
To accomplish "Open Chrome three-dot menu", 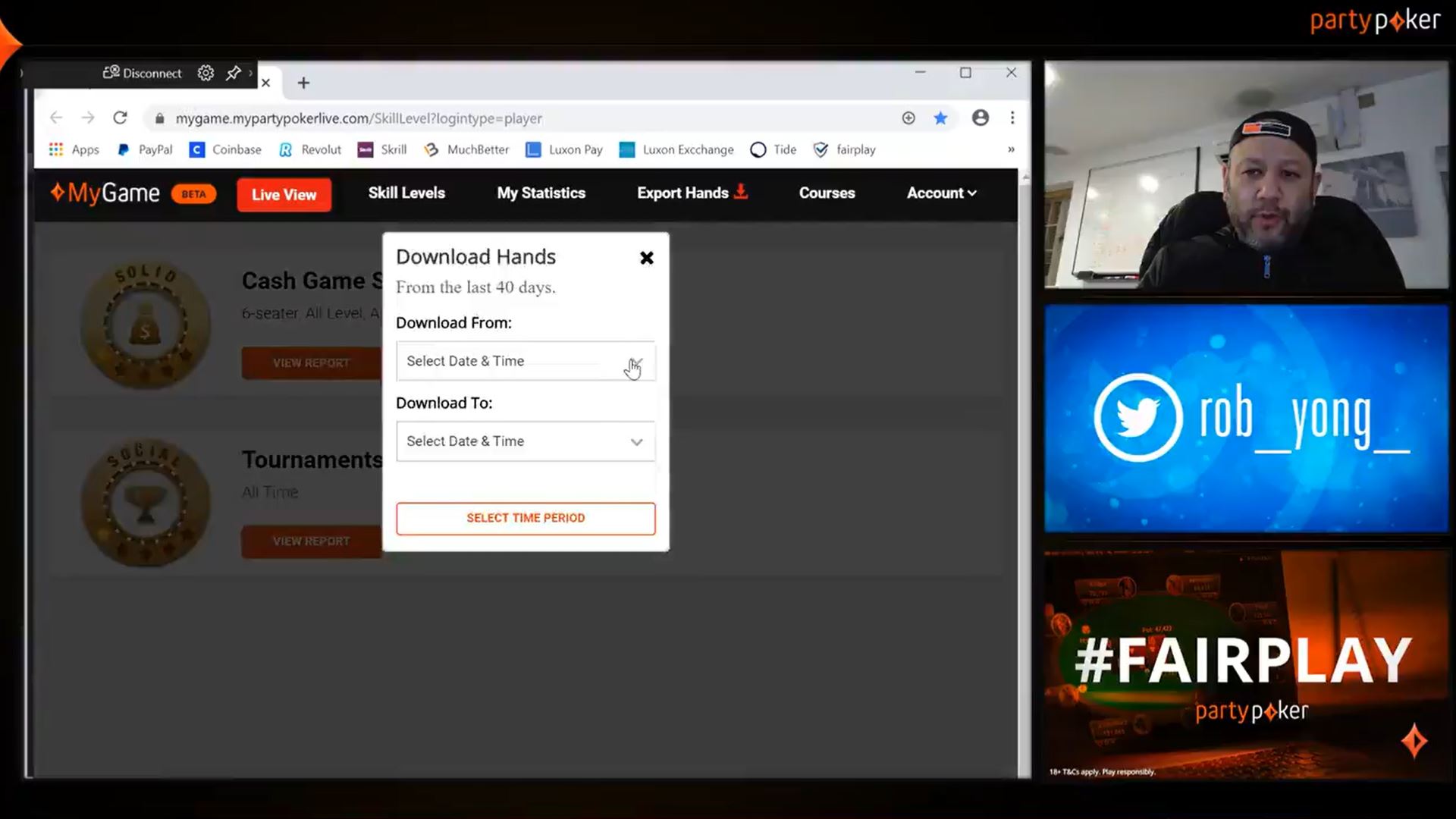I will (1012, 118).
